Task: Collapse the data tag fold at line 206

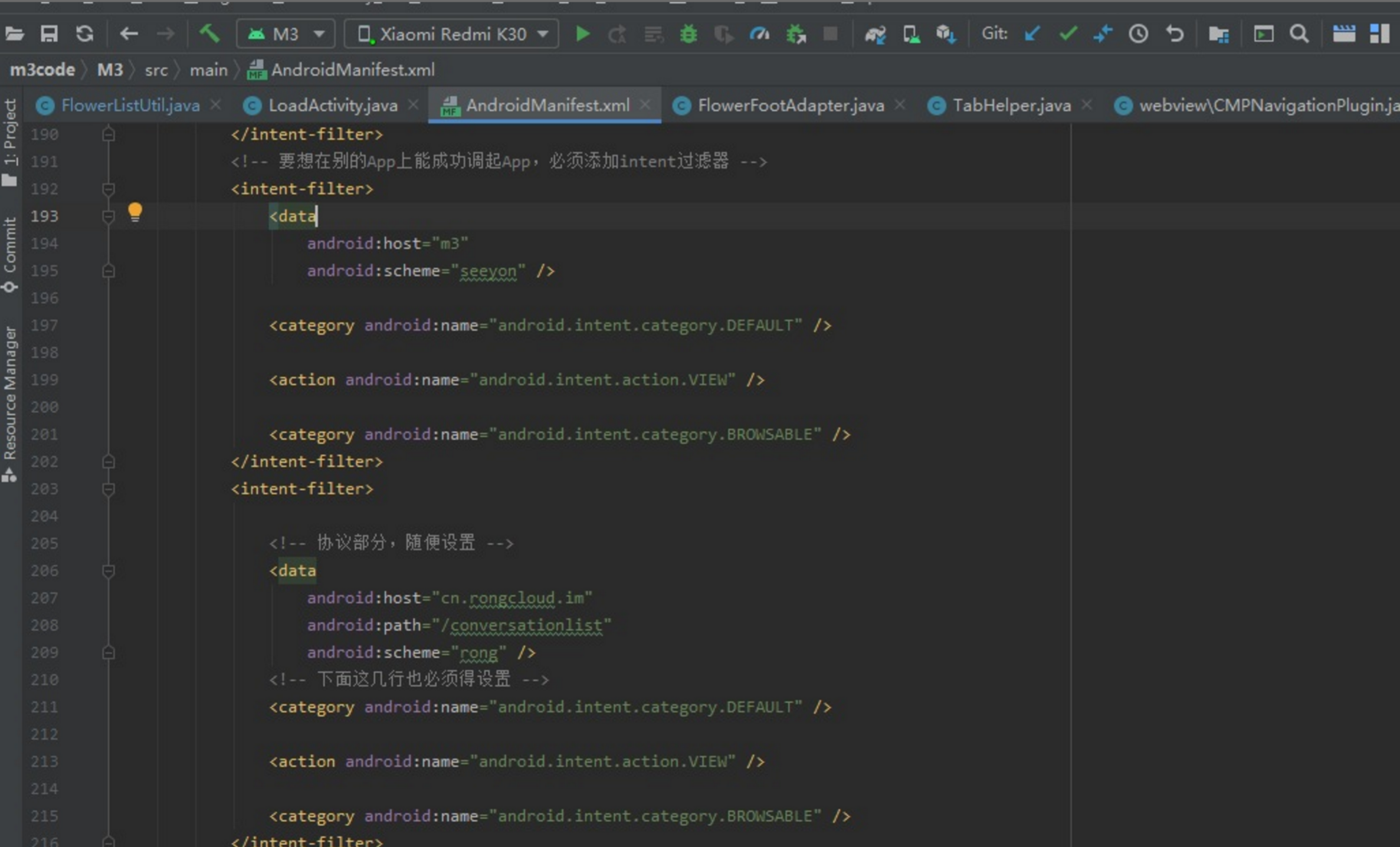Action: pos(109,571)
